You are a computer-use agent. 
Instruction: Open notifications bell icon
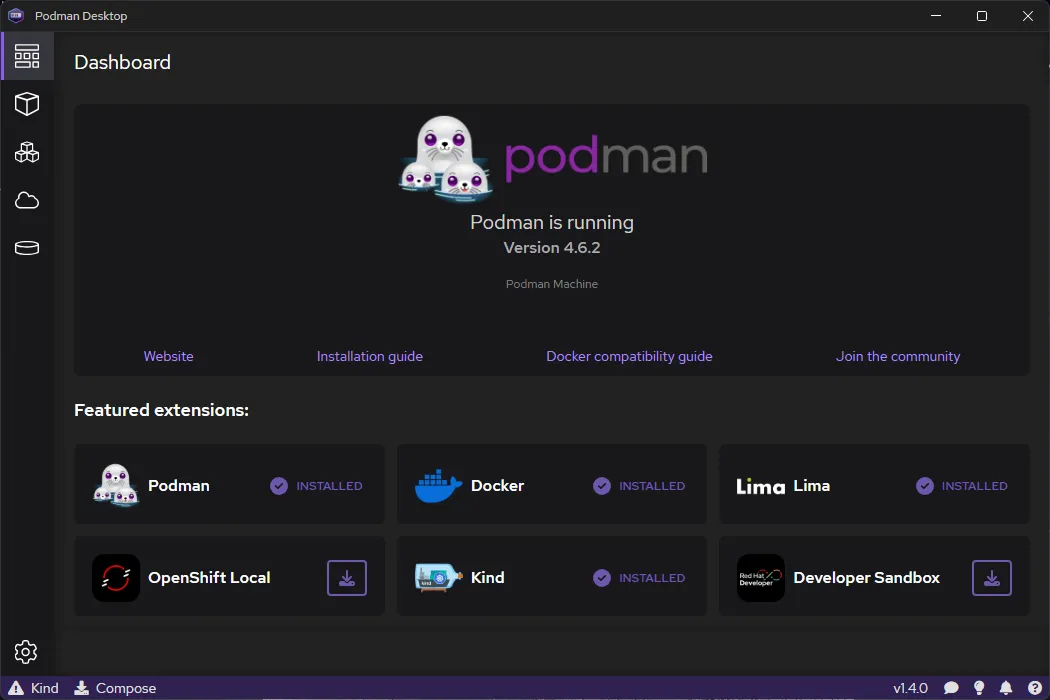[1006, 688]
